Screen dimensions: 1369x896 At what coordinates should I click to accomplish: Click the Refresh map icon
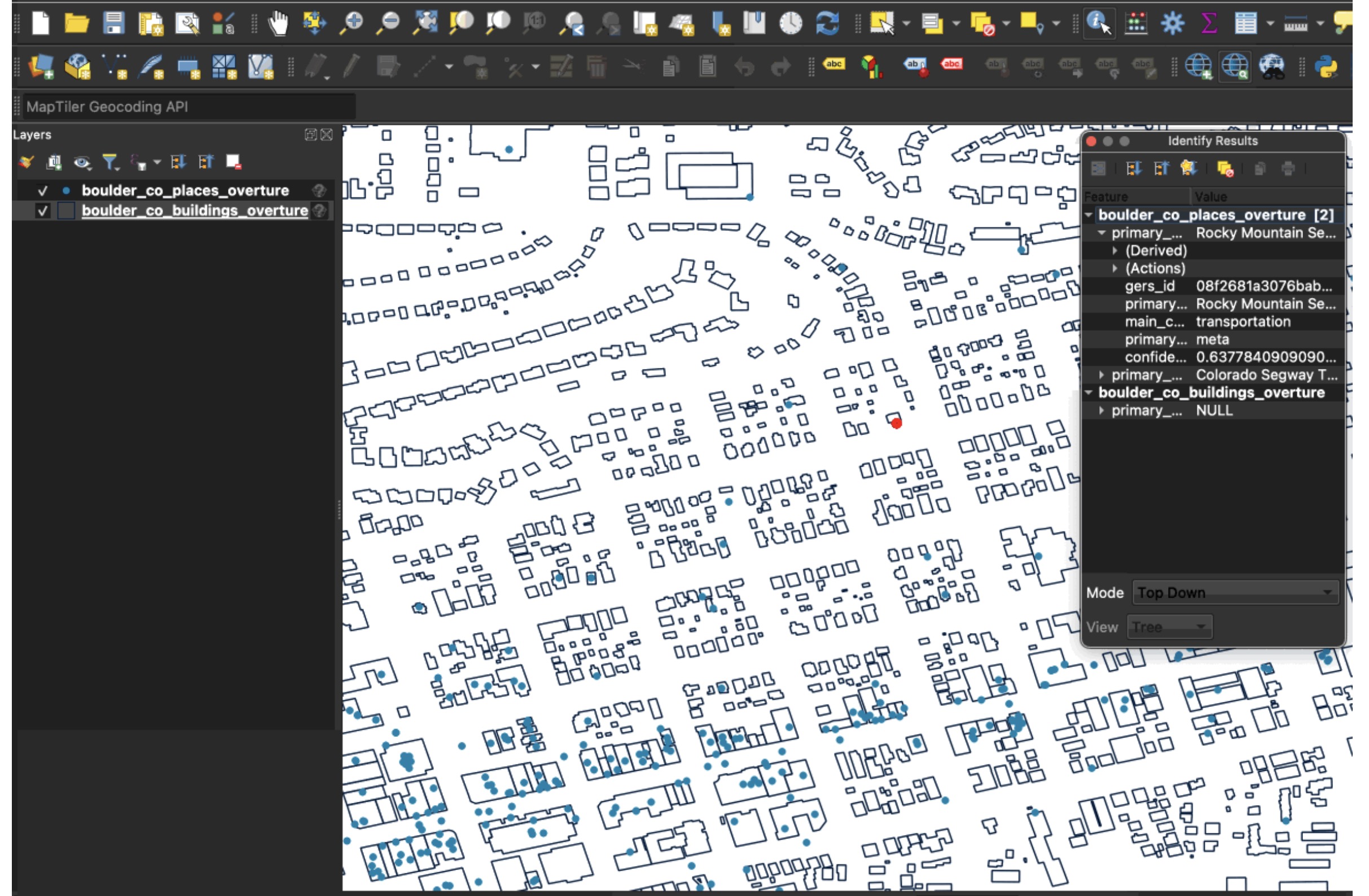tap(827, 24)
